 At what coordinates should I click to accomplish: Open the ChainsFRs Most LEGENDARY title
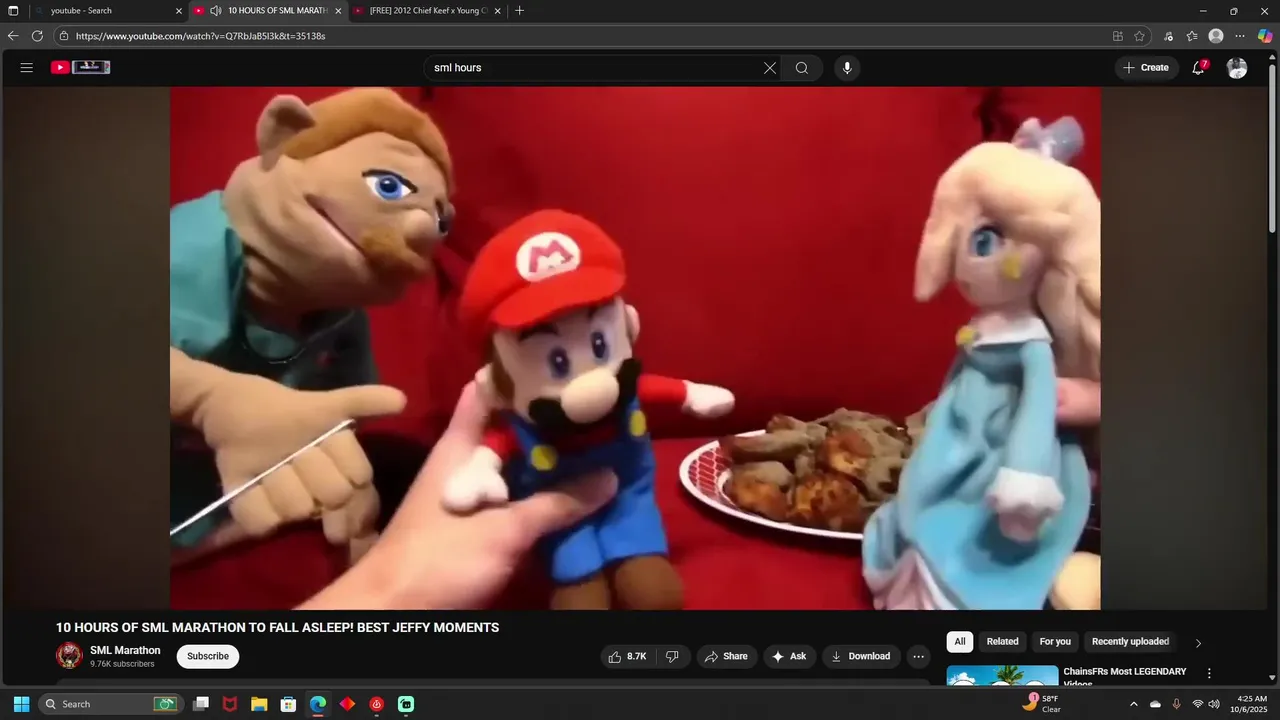tap(1125, 677)
